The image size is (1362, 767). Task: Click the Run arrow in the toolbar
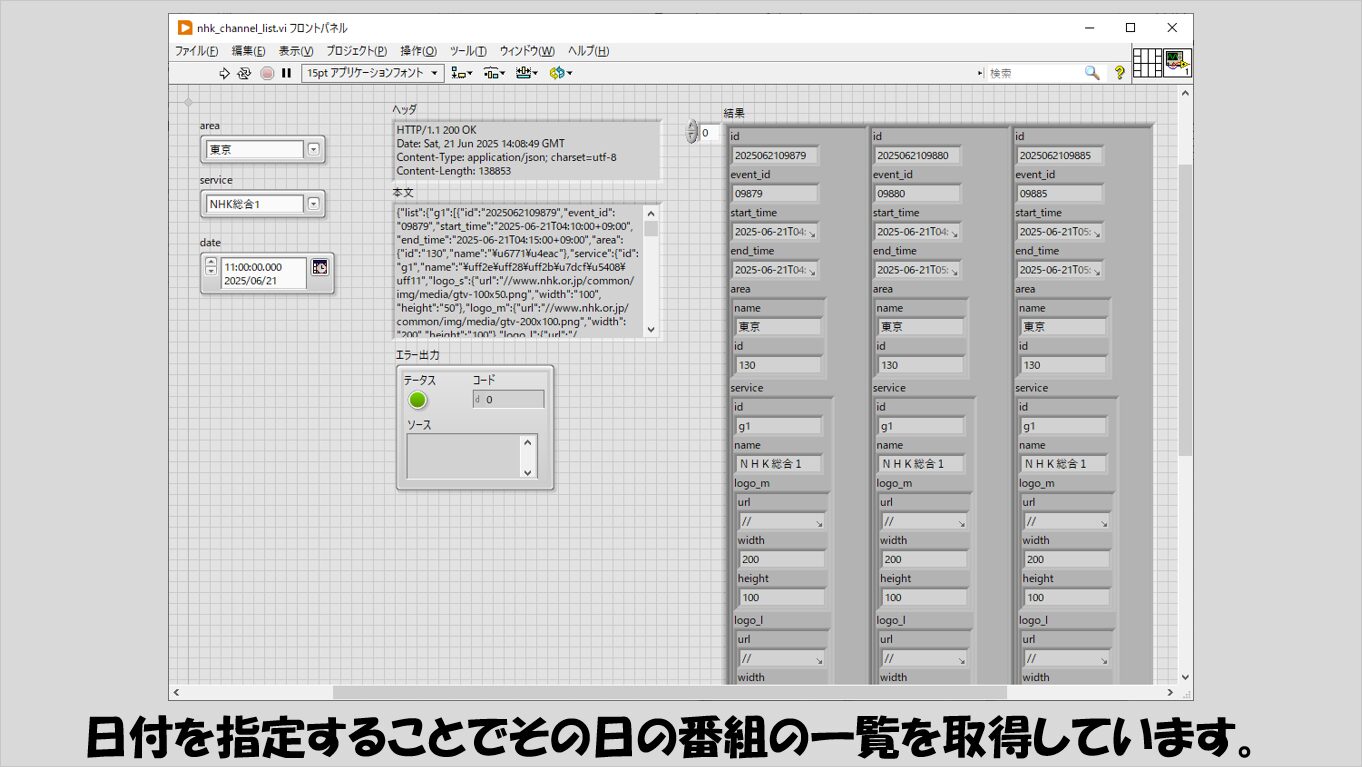(225, 73)
